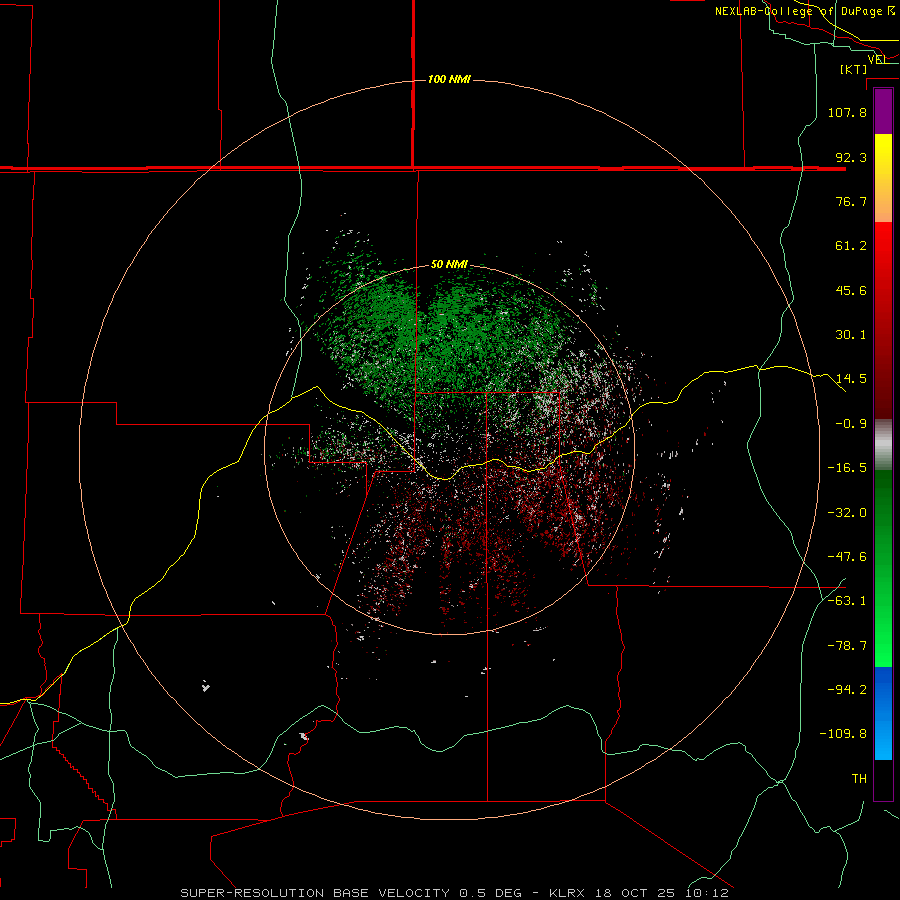Click the -16.5 value on velocity scale
Screen dimensions: 900x900
coord(847,468)
